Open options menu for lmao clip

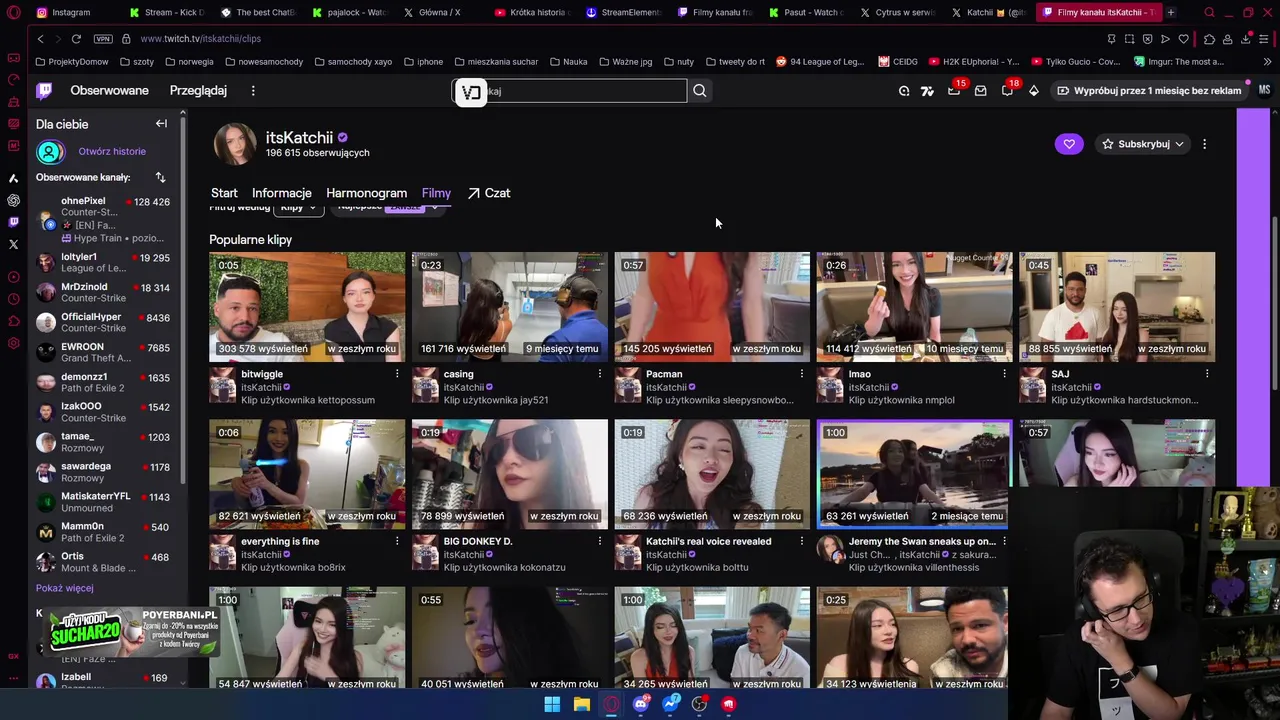point(1005,374)
